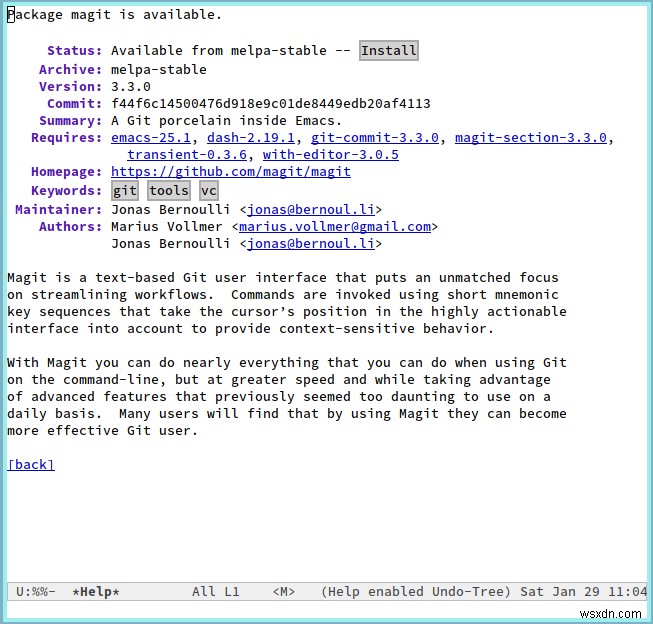Open the with-editor-3.0.5 link
Viewport: 653px width, 624px height.
(x=331, y=155)
